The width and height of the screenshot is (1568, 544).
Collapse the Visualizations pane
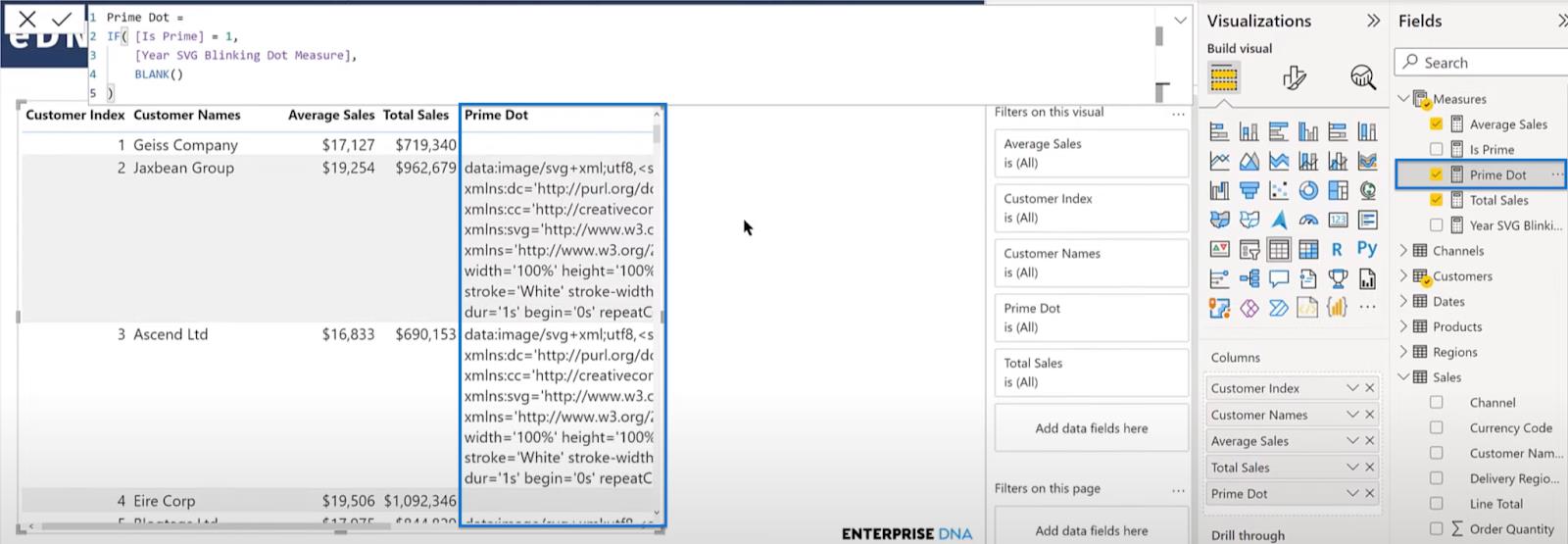1373,21
